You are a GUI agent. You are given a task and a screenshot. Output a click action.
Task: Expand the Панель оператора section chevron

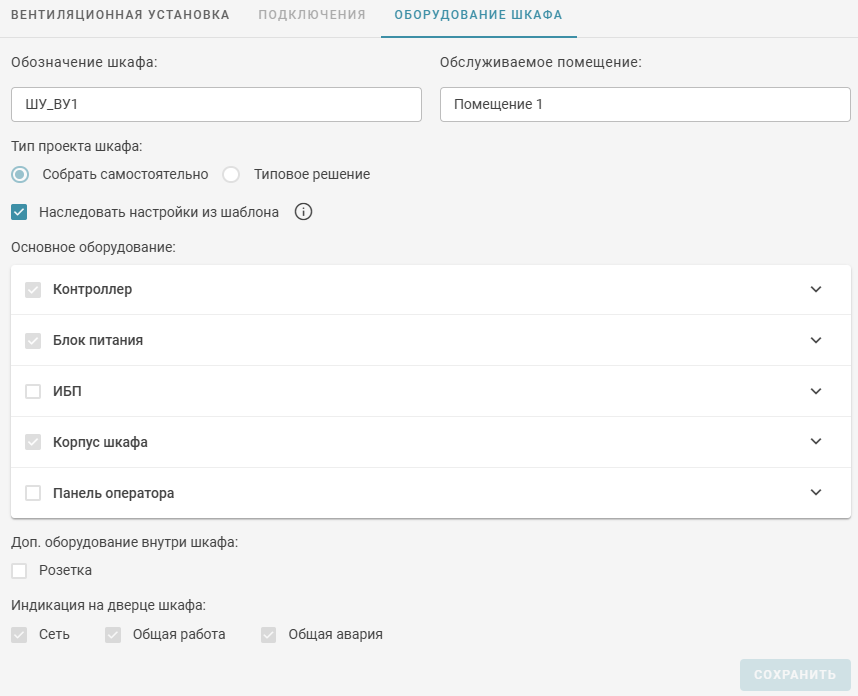[x=816, y=493]
